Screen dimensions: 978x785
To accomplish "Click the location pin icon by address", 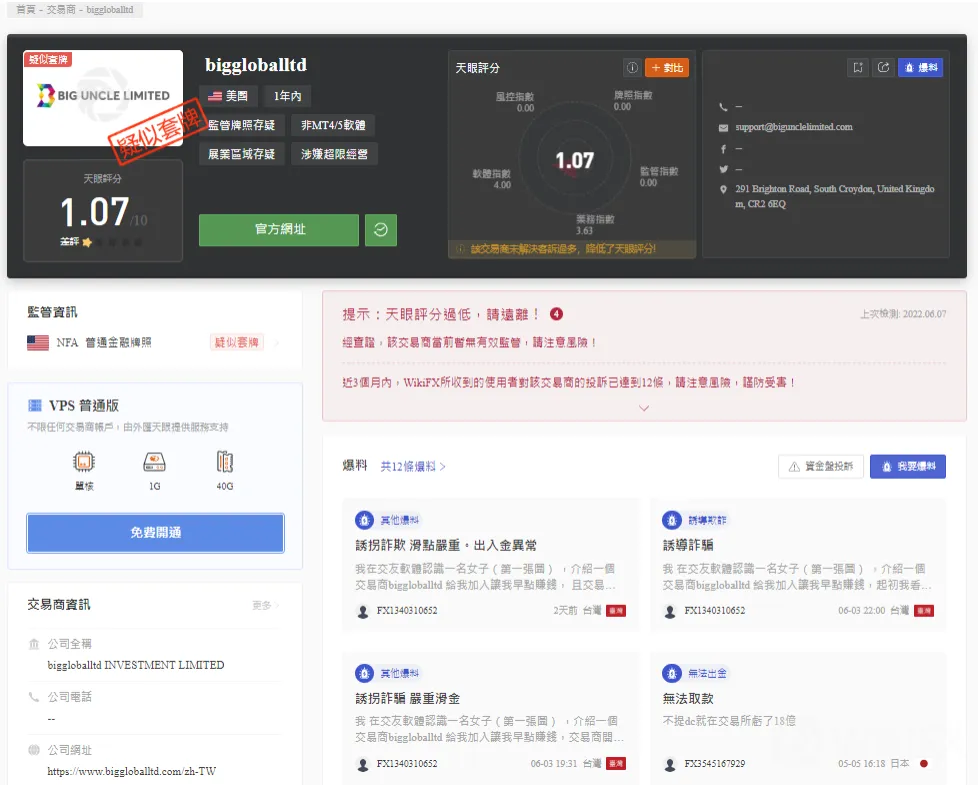I will [x=723, y=189].
